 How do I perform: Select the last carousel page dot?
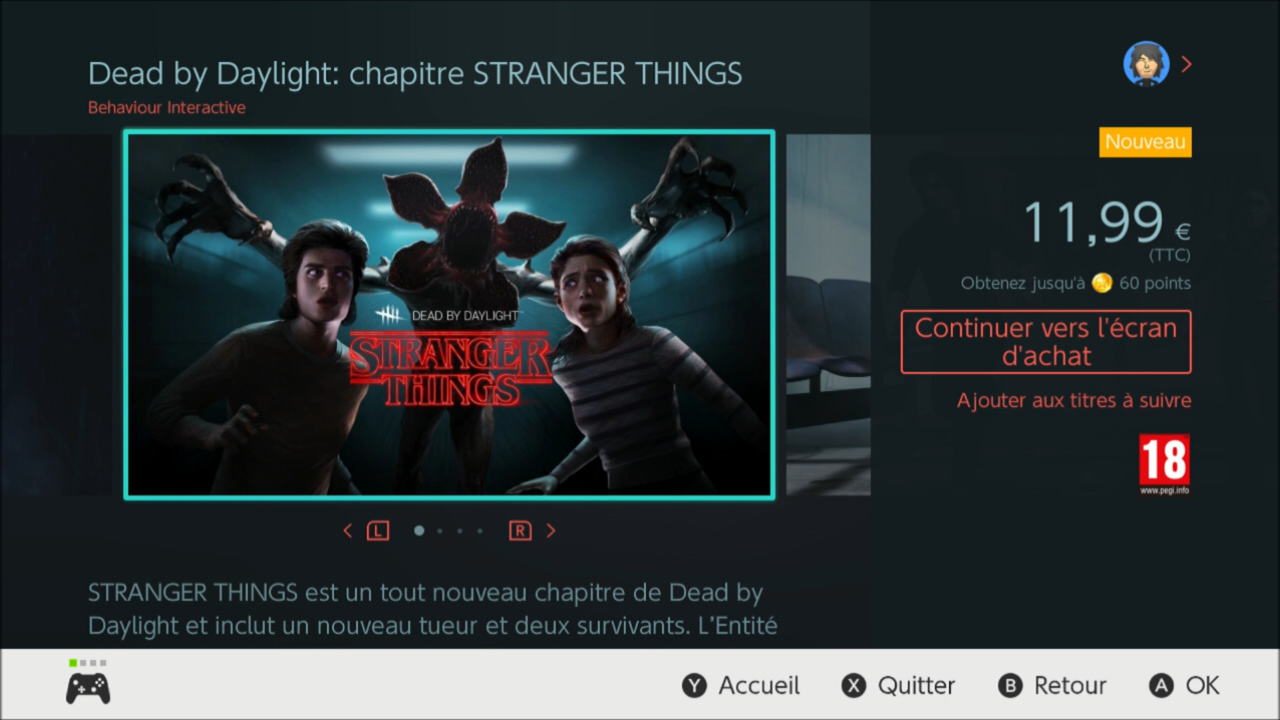coord(480,531)
